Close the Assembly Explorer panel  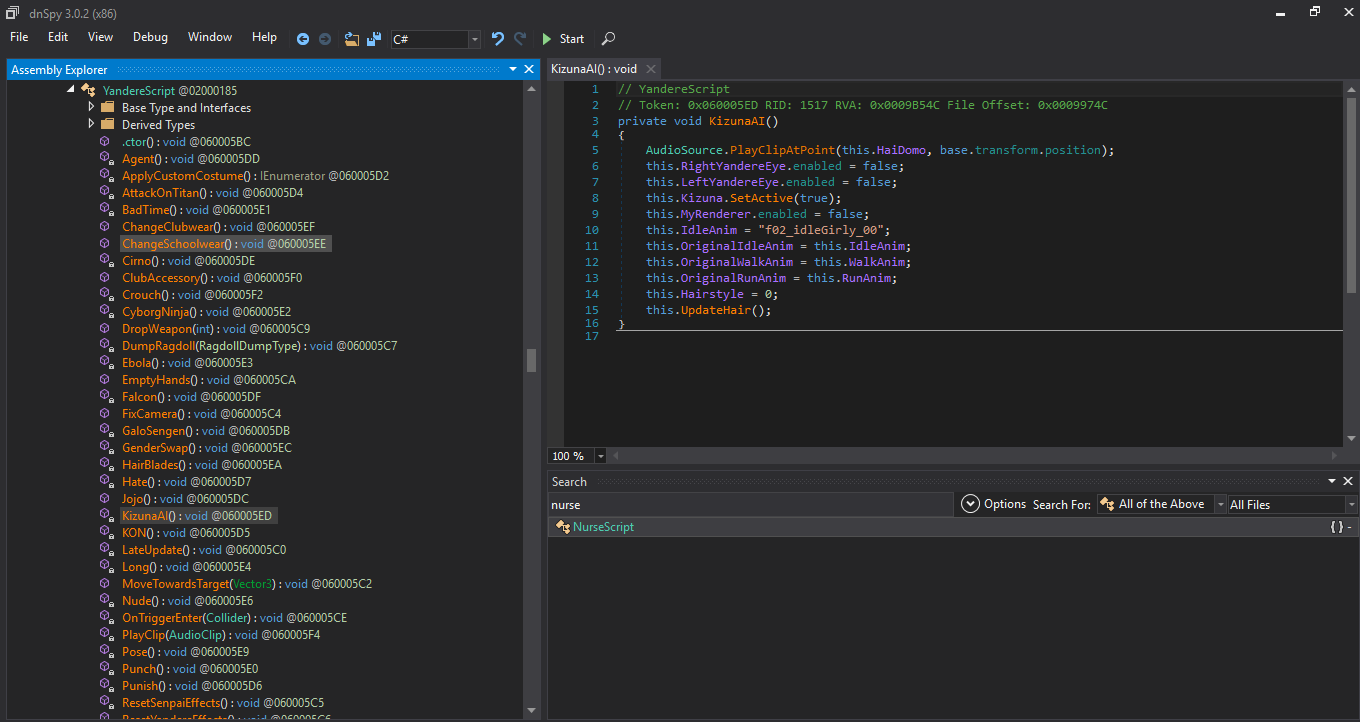529,69
